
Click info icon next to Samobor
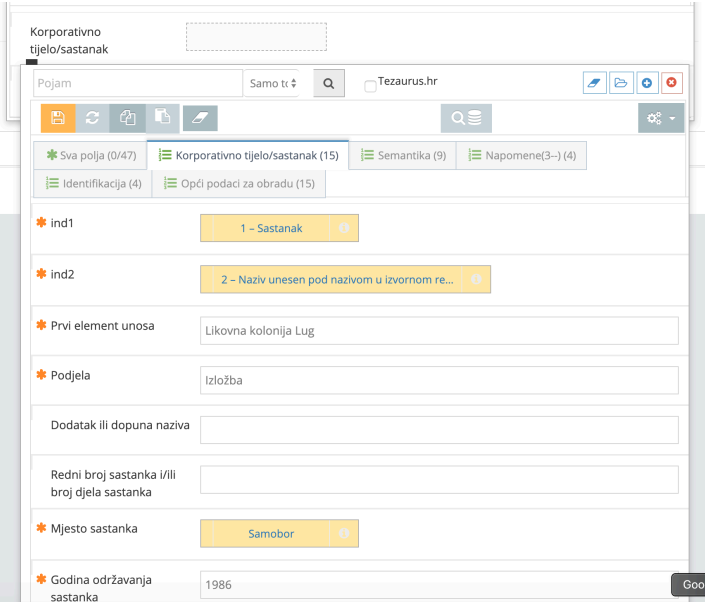coord(344,533)
